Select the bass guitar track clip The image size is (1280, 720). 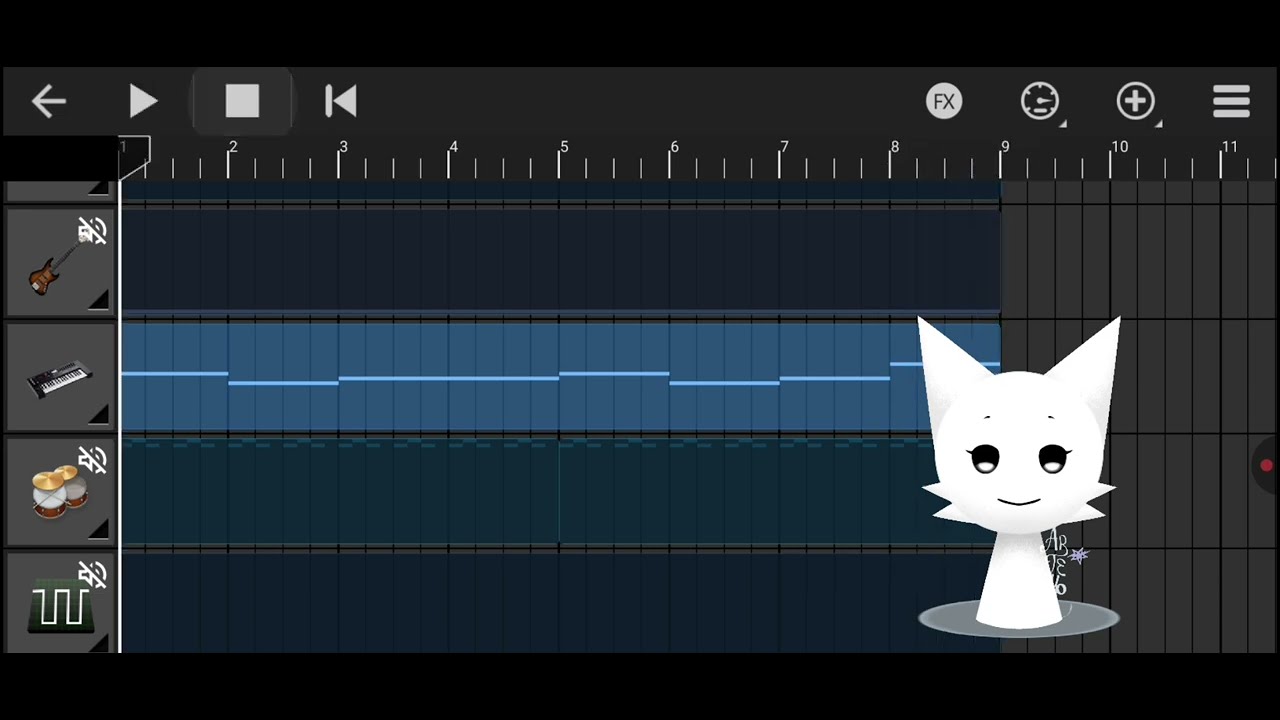click(x=560, y=260)
